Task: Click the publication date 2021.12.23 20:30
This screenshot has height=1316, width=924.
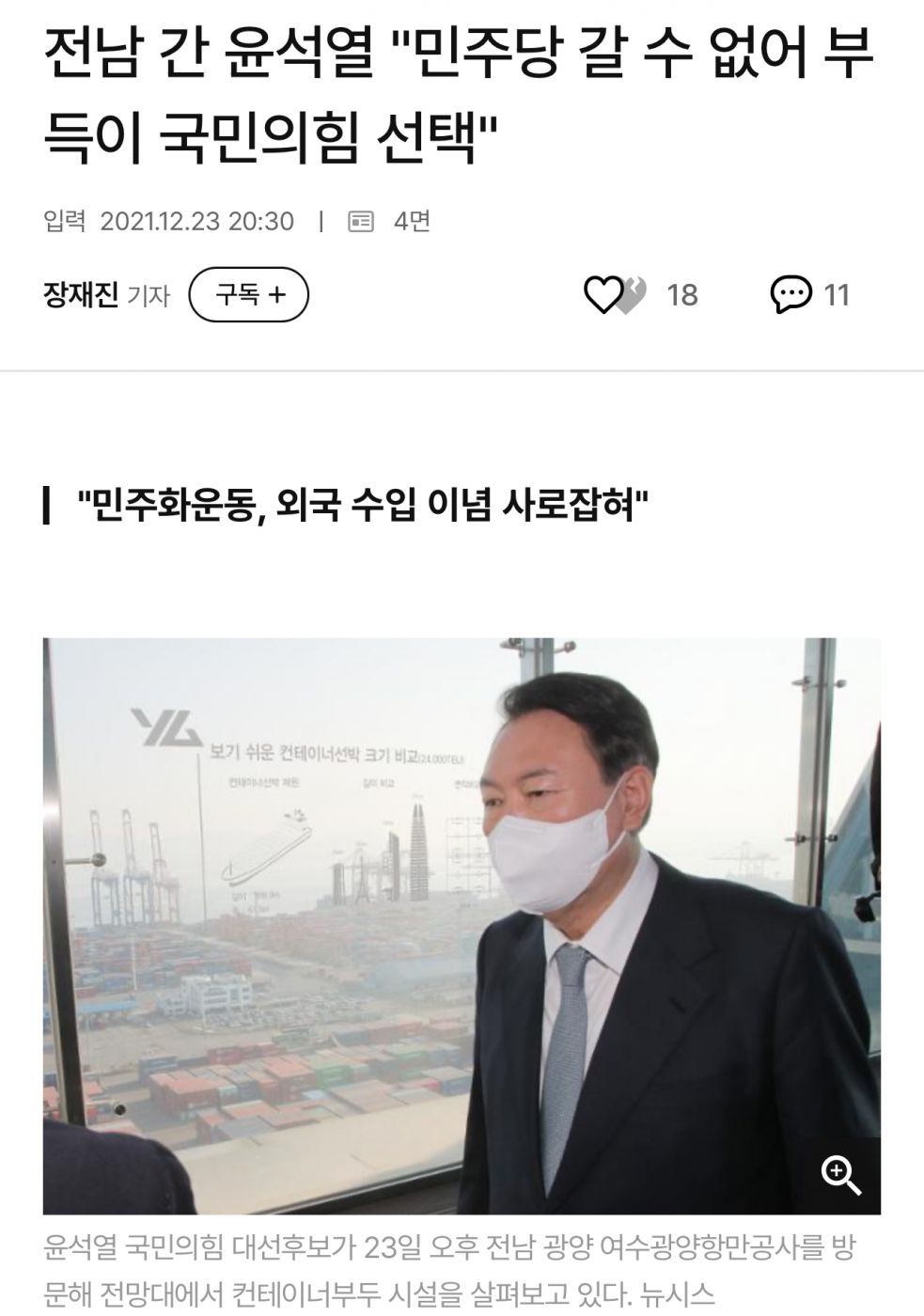Action: (x=197, y=222)
